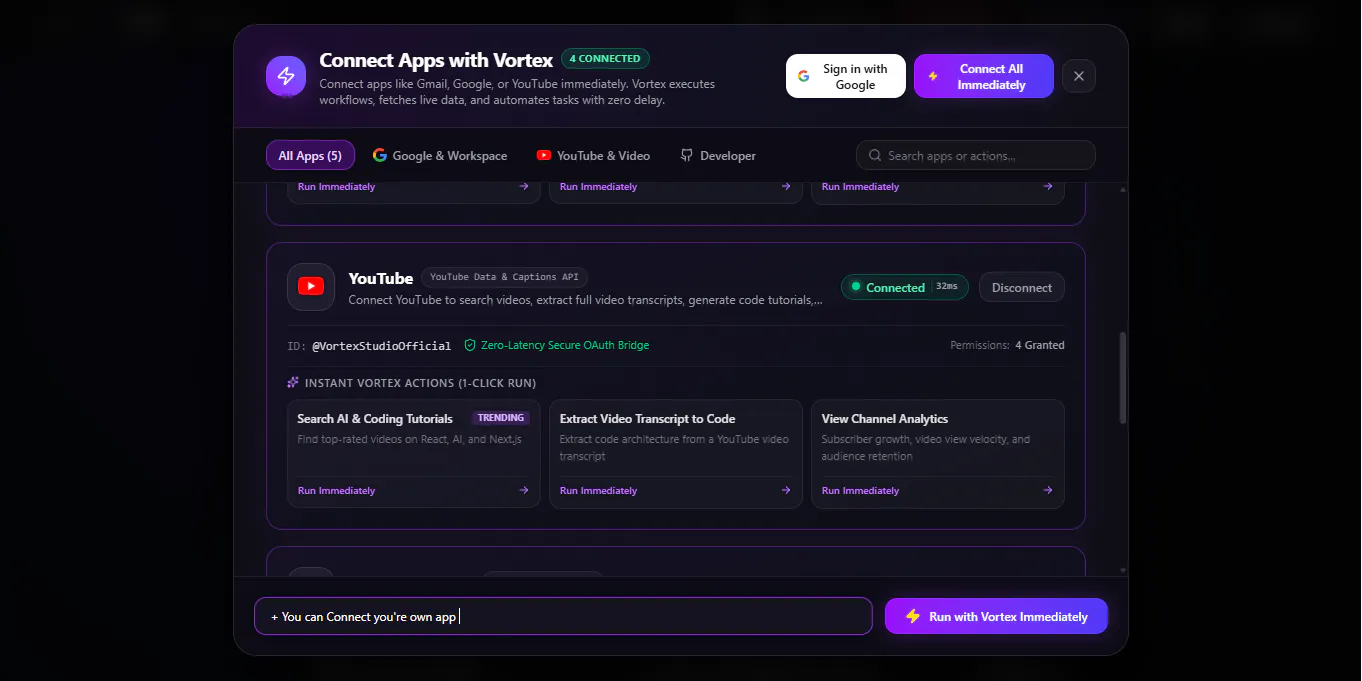1362x681 pixels.
Task: Click the search magnifier icon
Action: (875, 156)
